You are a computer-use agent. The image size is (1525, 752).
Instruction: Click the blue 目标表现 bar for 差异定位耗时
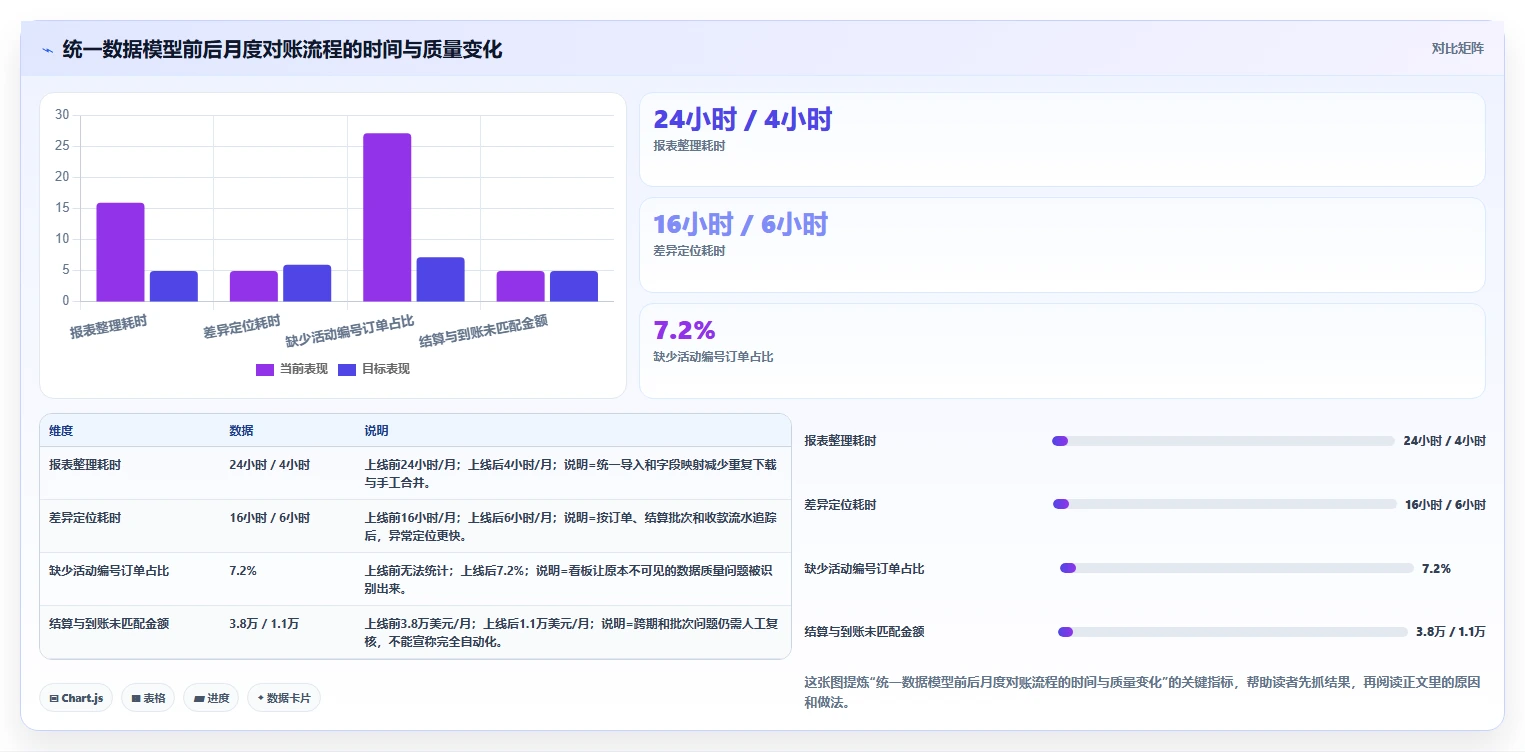click(x=307, y=283)
